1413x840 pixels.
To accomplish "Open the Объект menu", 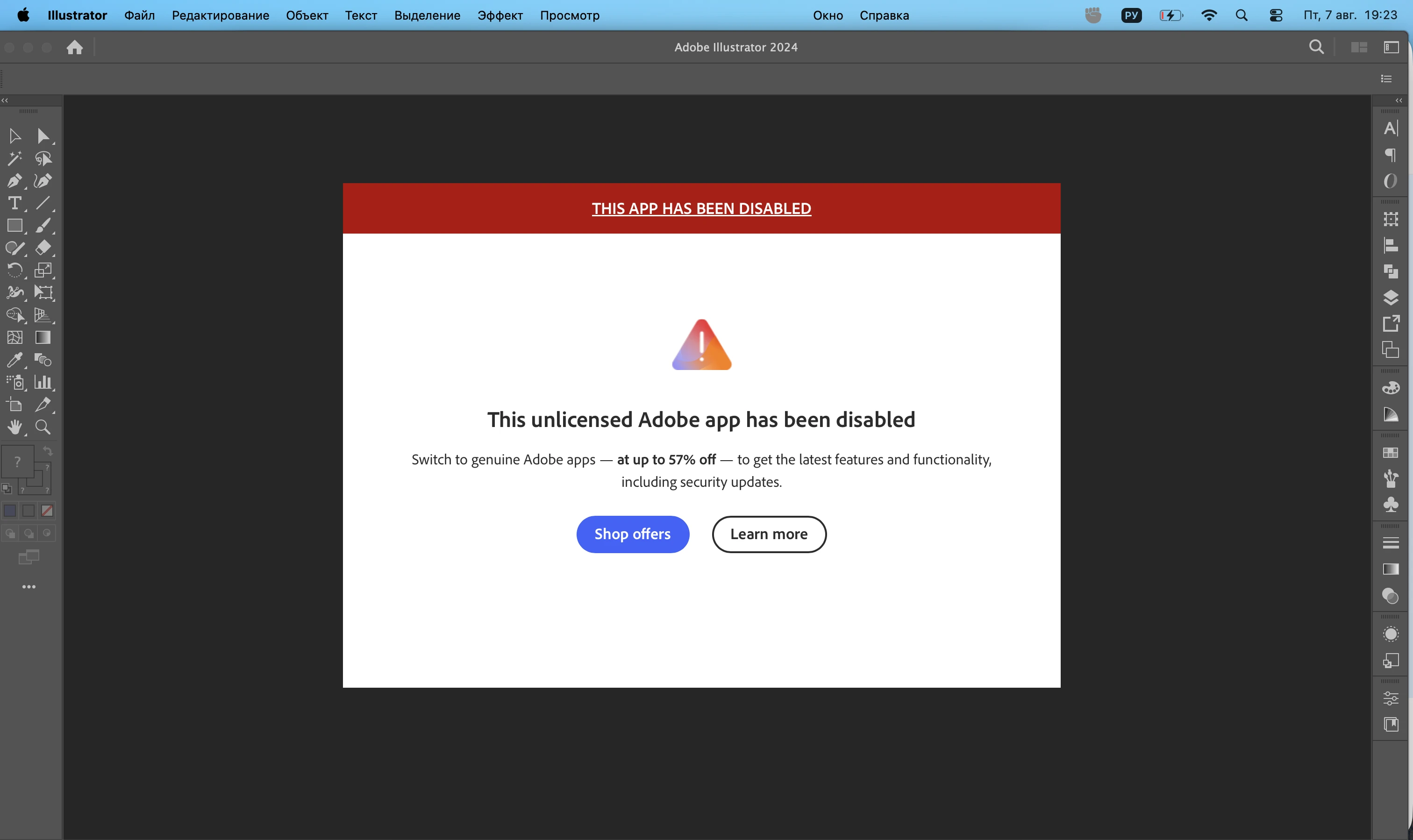I will coord(307,15).
